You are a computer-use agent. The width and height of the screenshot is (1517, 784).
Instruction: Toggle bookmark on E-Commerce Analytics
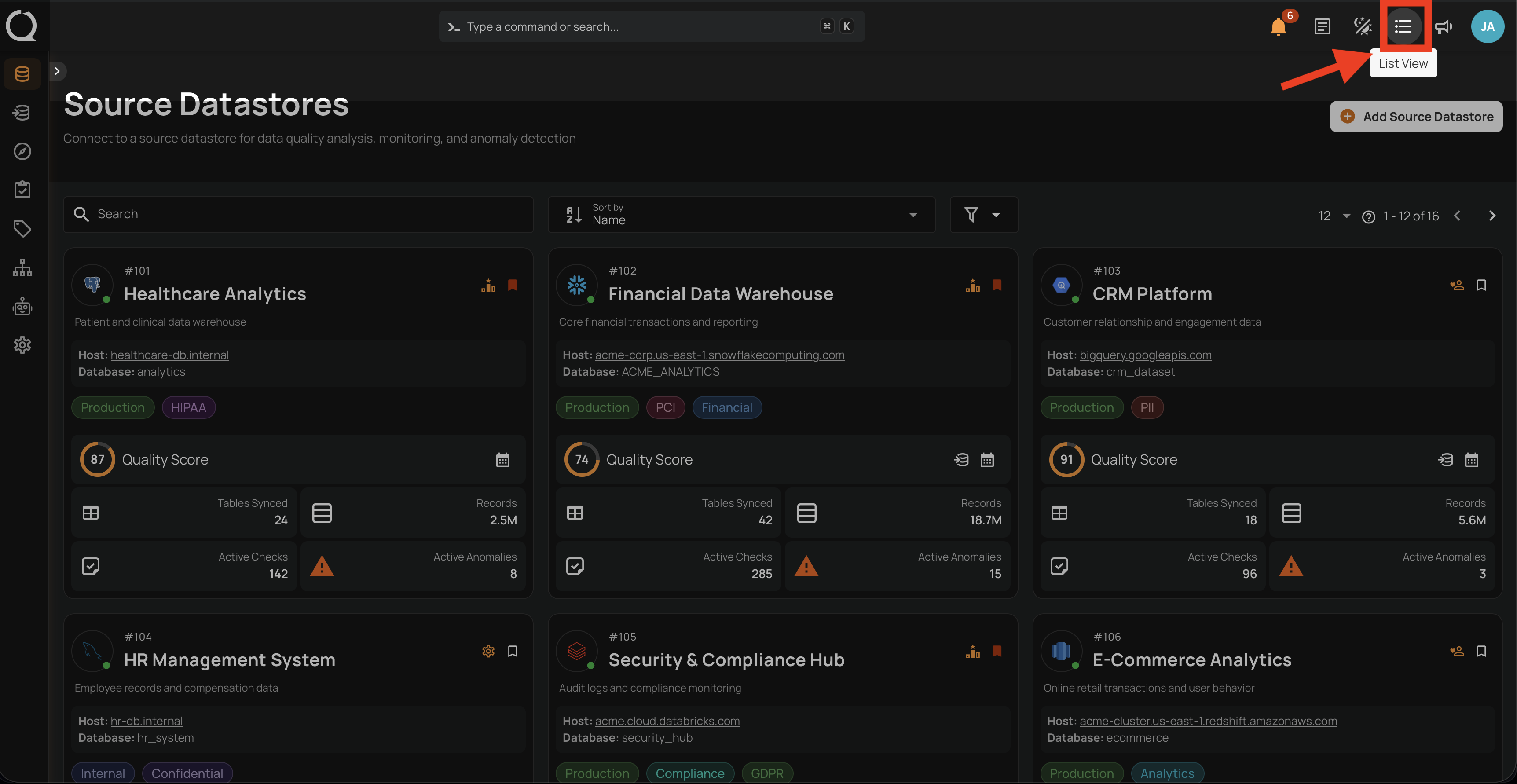click(x=1481, y=651)
